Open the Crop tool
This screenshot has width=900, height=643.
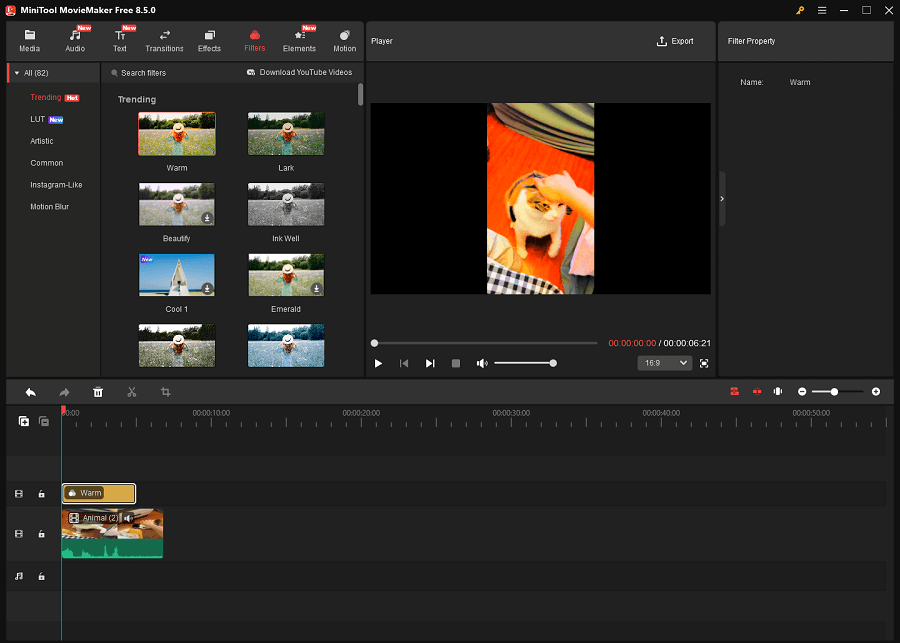165,392
